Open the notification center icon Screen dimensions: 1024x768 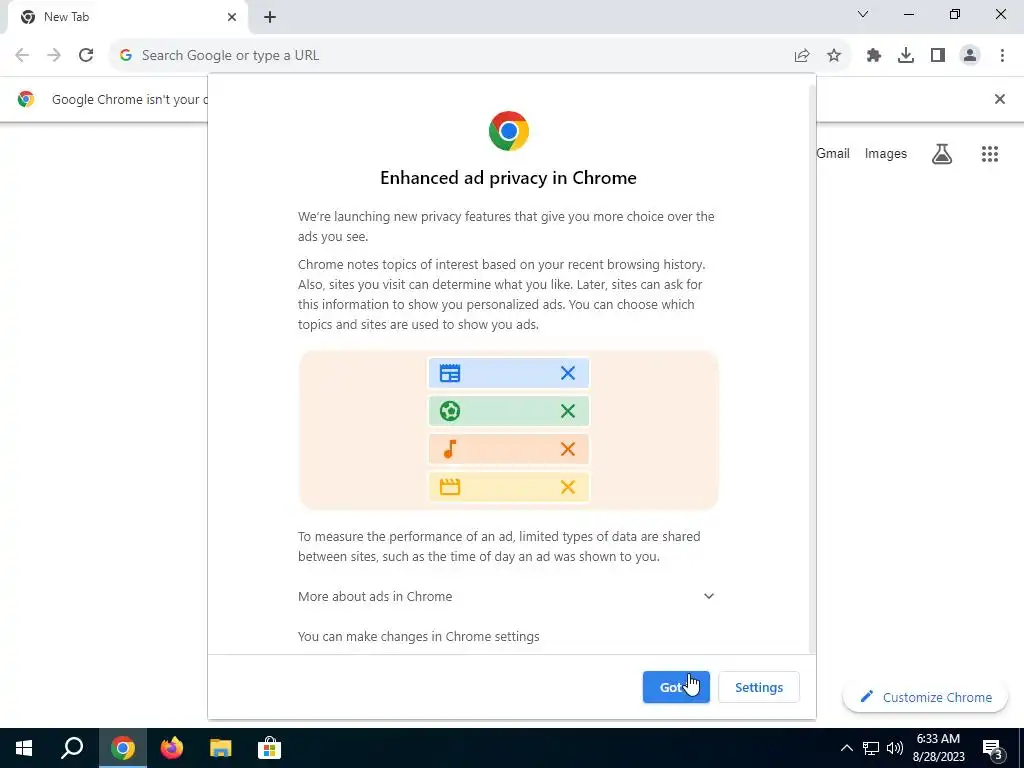993,748
